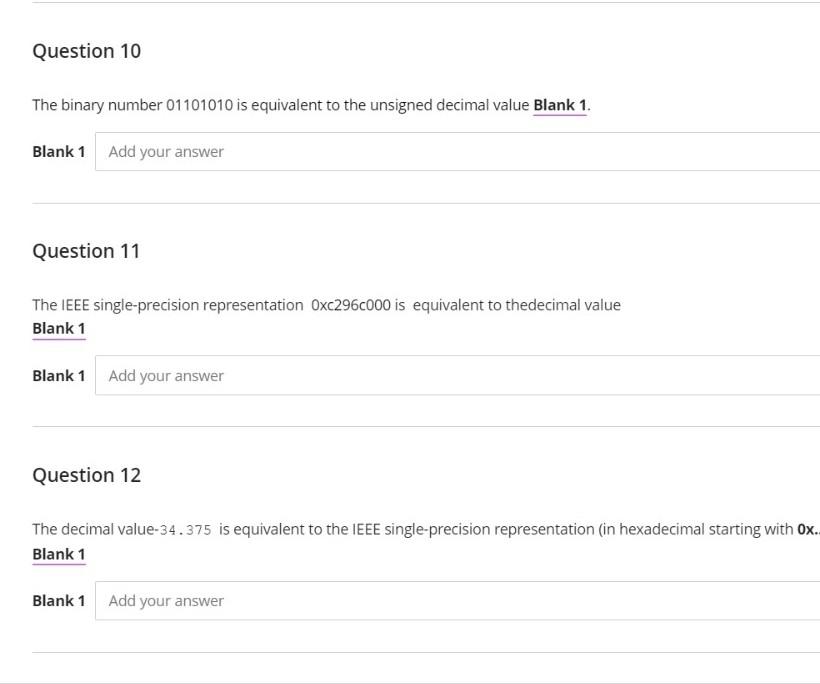Screen dimensions: 820x684
Task: Click the Blank 1 label beside Question 10 answer box
Action: tap(58, 151)
